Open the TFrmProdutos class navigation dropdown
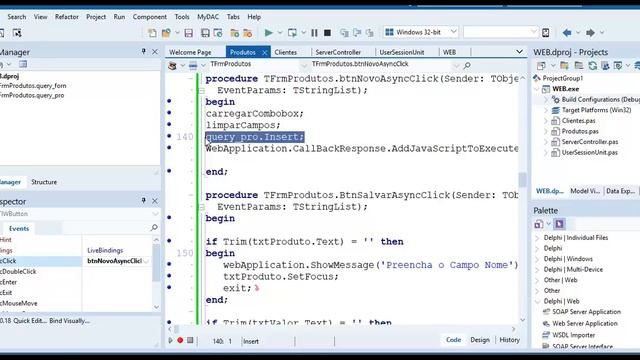The width and height of the screenshot is (640, 360). click(303, 64)
